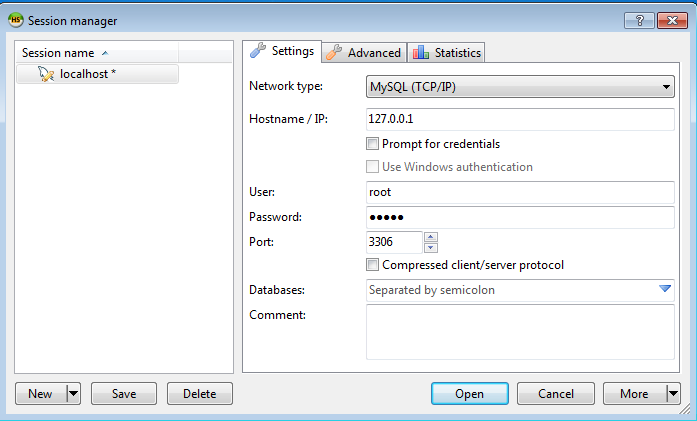697x421 pixels.
Task: Increase the Port number with up arrow
Action: point(431,237)
